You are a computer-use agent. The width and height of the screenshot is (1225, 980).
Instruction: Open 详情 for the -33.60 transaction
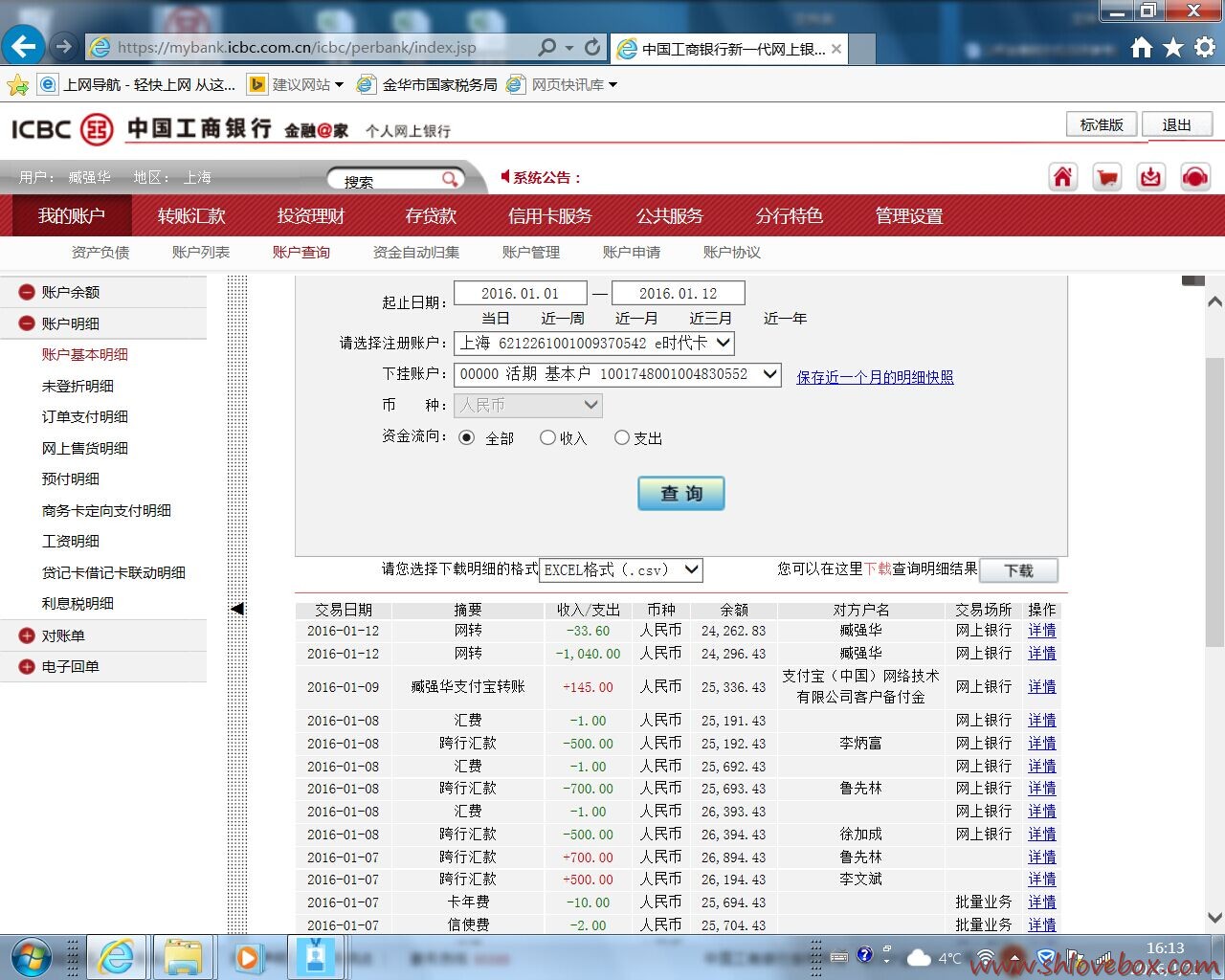(1042, 631)
